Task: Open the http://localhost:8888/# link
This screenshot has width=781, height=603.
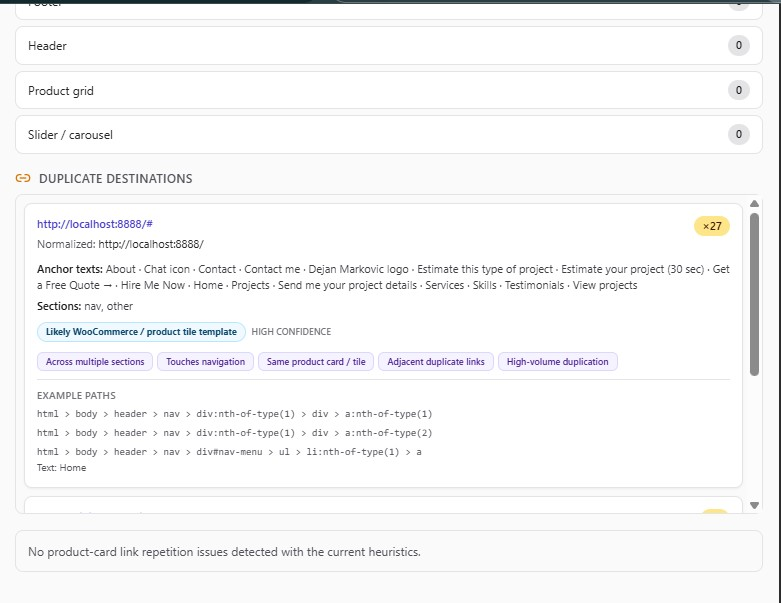Action: (94, 224)
